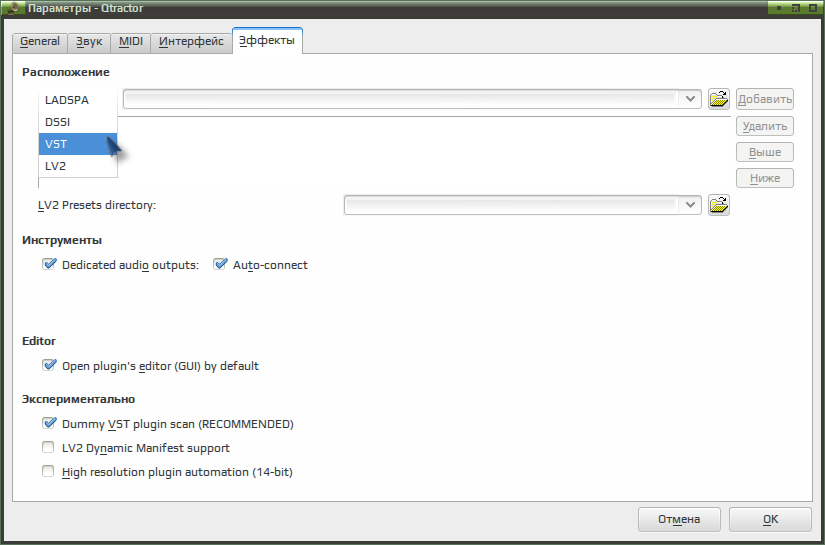Select LADSPA in plugin type list
The image size is (825, 545).
(x=78, y=100)
